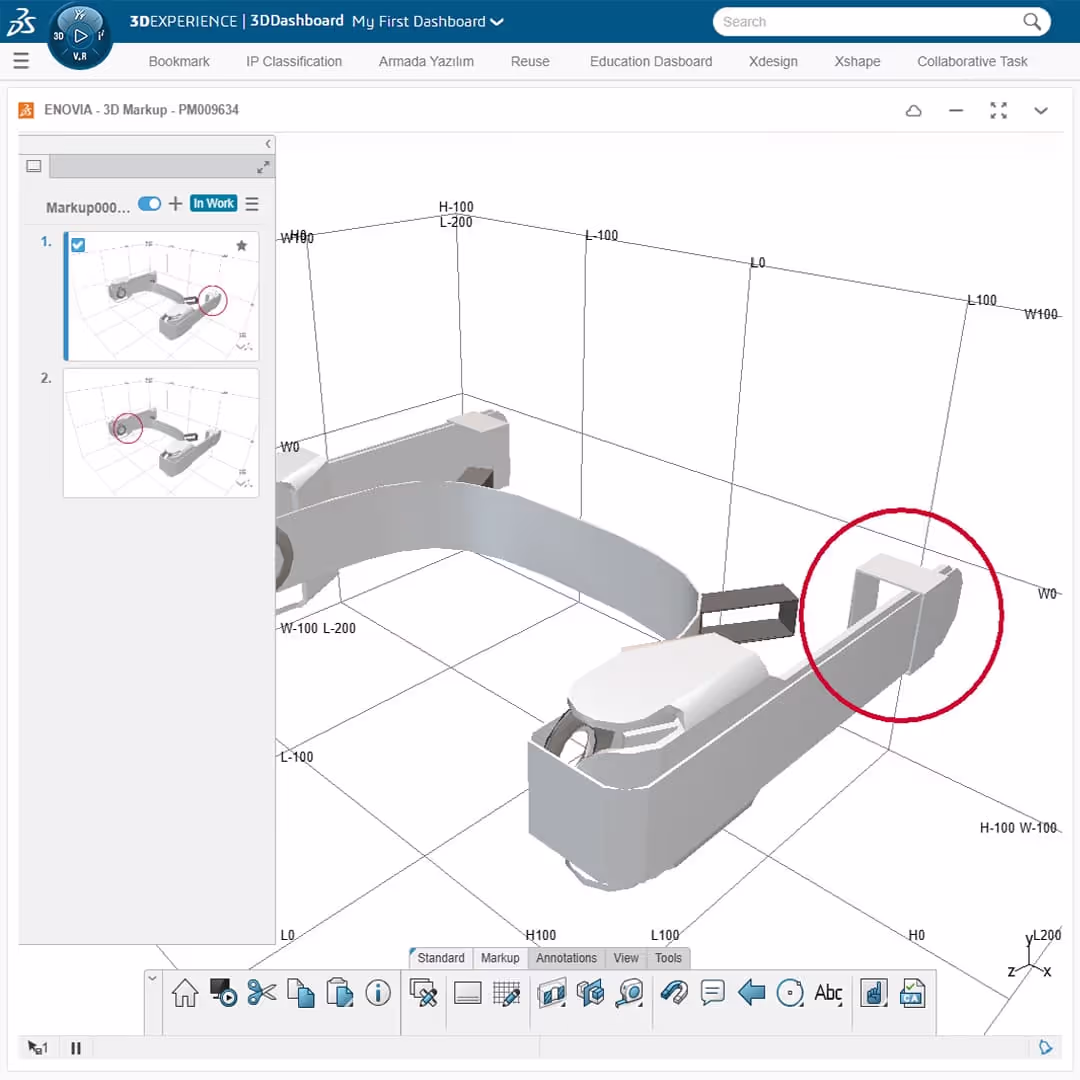Select the grid sketch pencil tool
The width and height of the screenshot is (1080, 1080).
506,993
